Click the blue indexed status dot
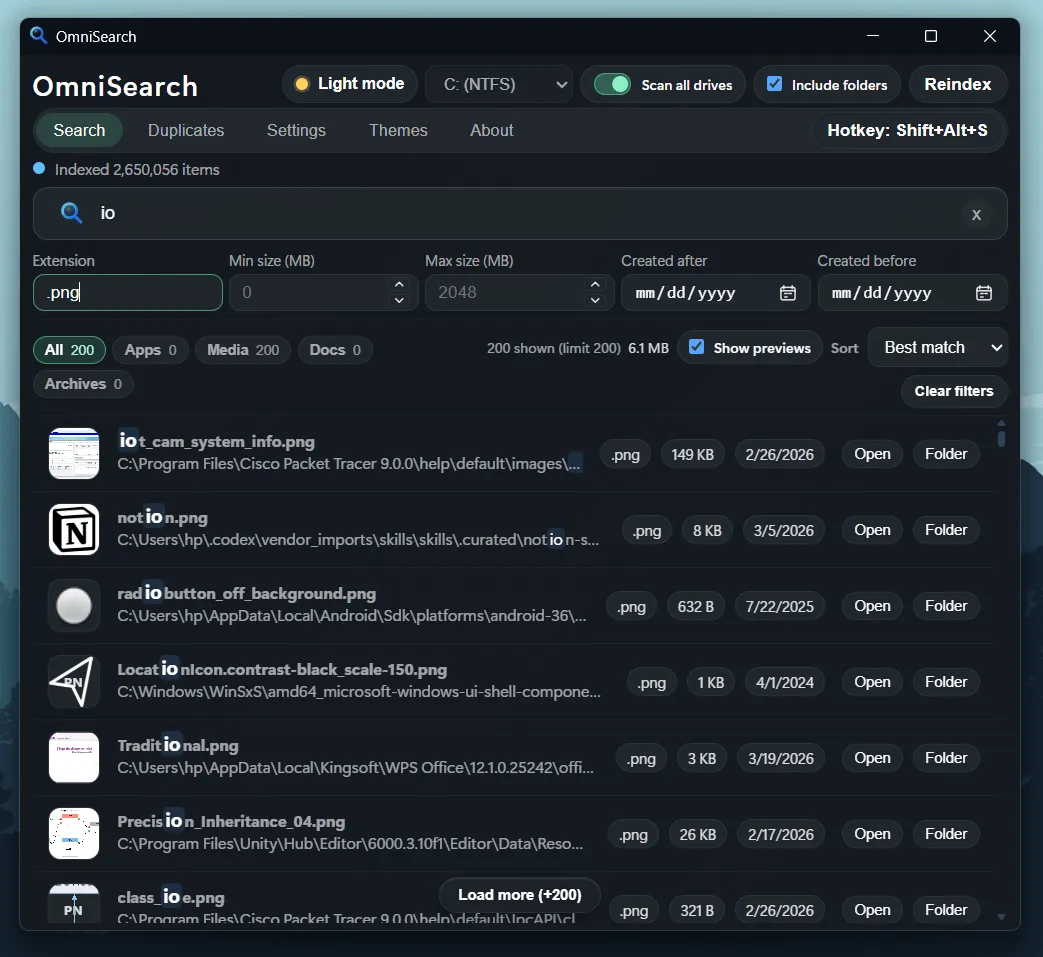The width and height of the screenshot is (1043, 957). [x=39, y=168]
